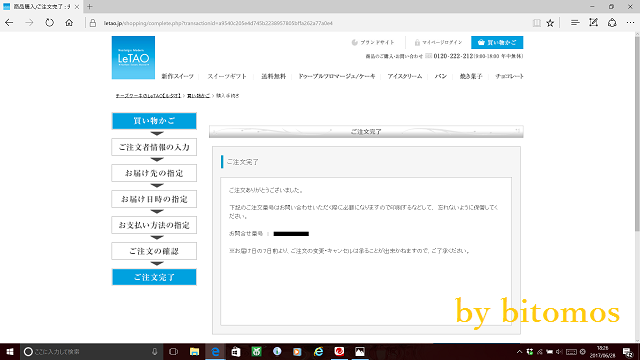Open Microsoft Edge taskbar icon
Screen dimensions: 640x360
(x=215, y=351)
